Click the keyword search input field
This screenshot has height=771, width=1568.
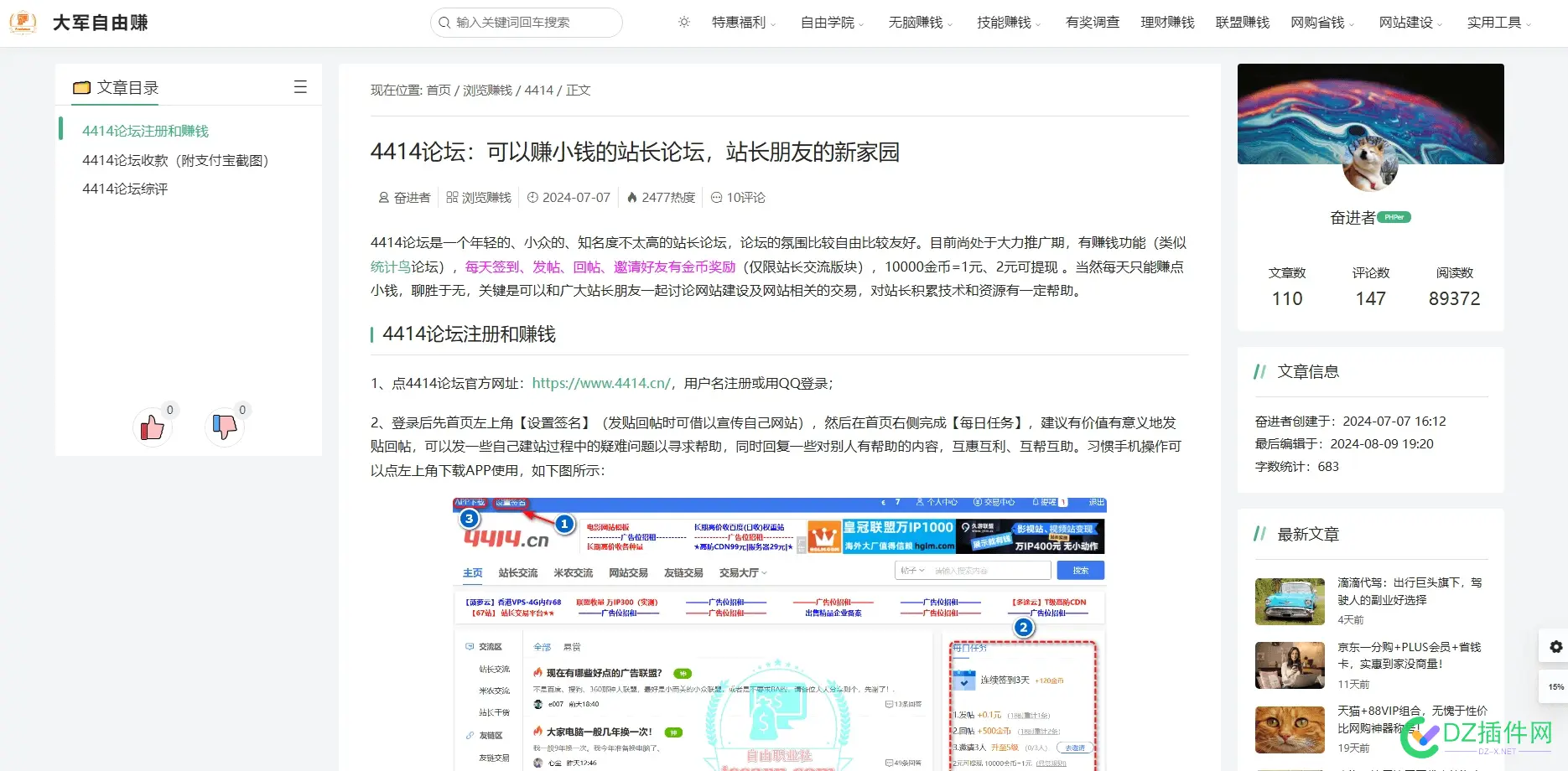click(528, 23)
